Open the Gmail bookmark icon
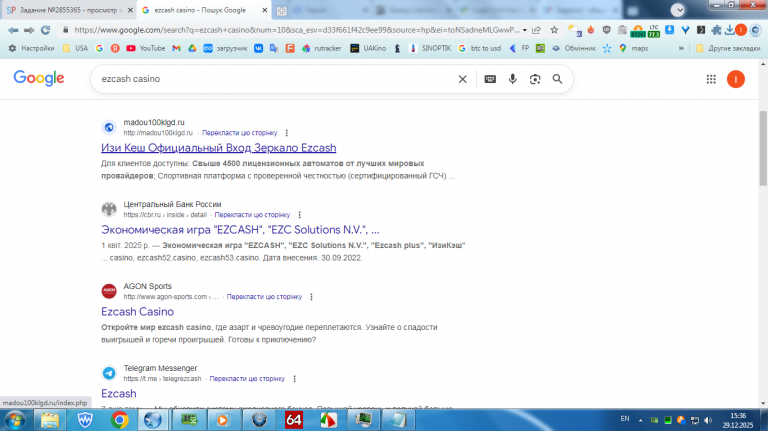Screen dimensions: 768x431 [x=176, y=48]
